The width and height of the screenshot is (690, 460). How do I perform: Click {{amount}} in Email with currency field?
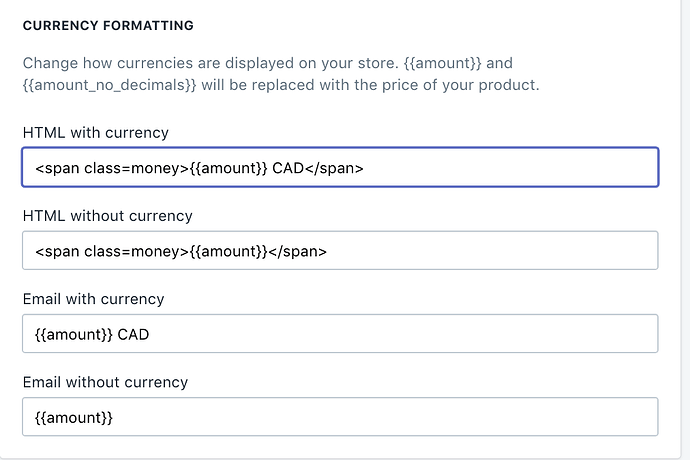pos(74,335)
